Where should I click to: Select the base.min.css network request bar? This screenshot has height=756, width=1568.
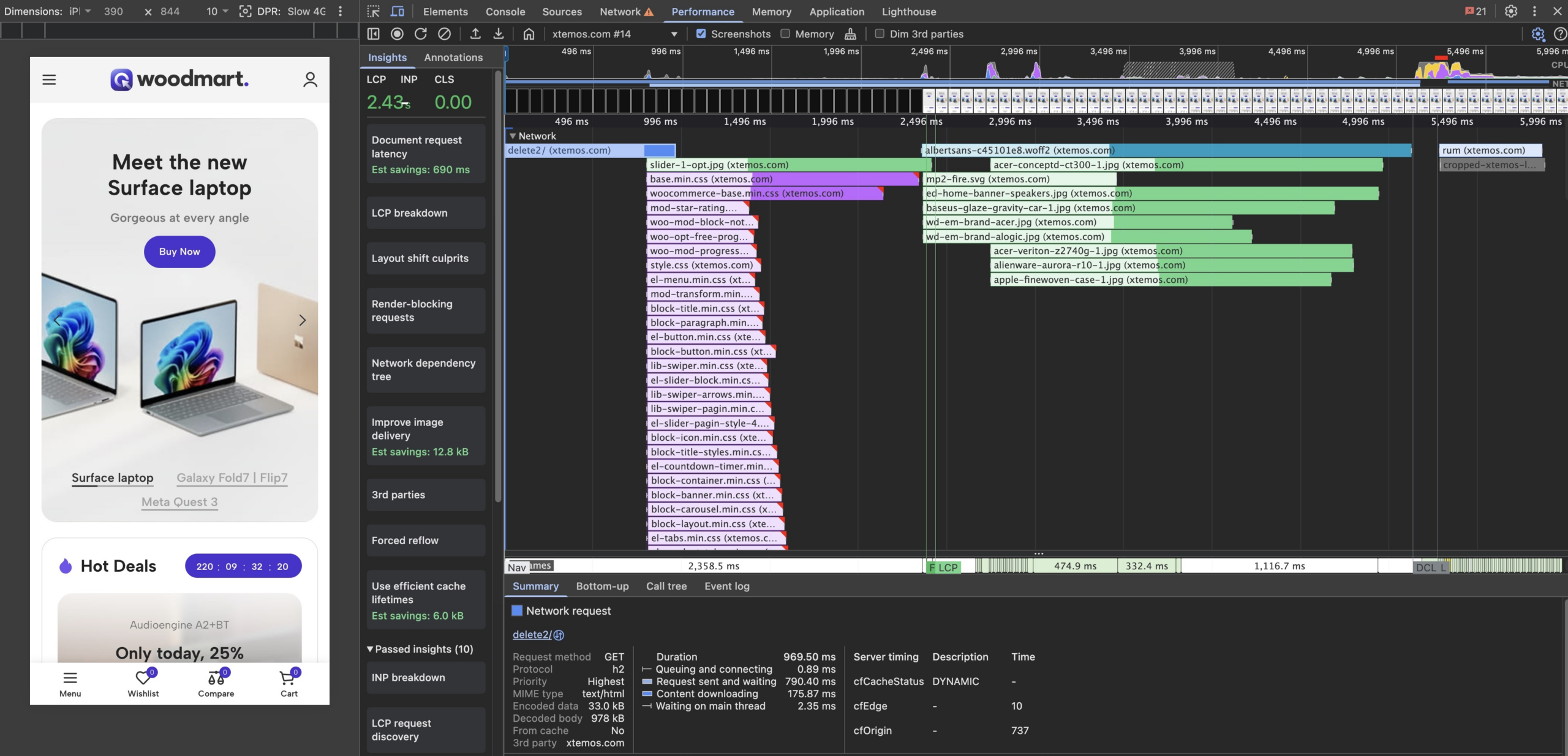(x=783, y=179)
